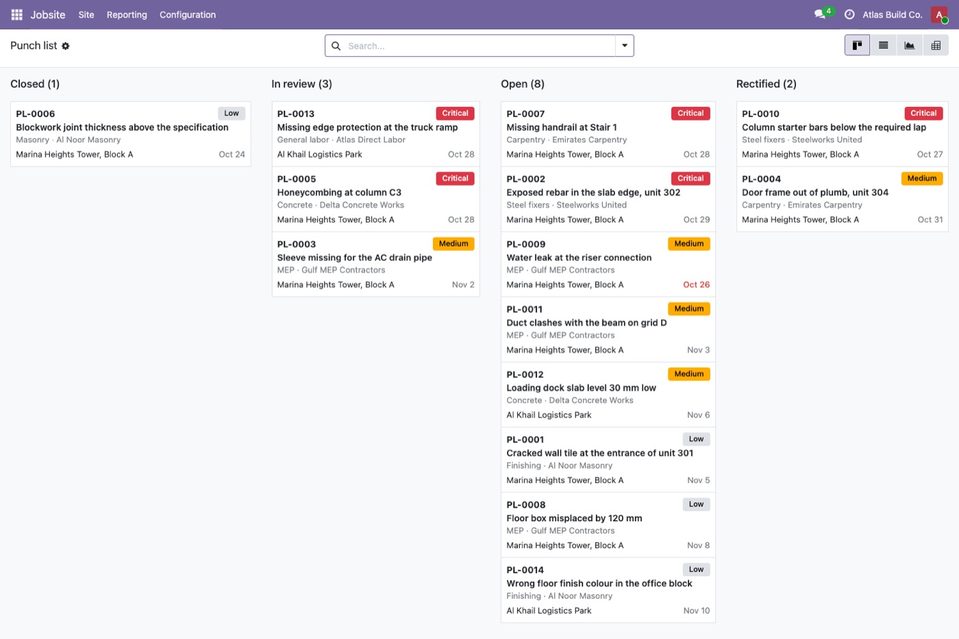Click Carpentry · Emirates Carpentry on PL-0004
Screen dimensions: 959x639
tap(802, 205)
